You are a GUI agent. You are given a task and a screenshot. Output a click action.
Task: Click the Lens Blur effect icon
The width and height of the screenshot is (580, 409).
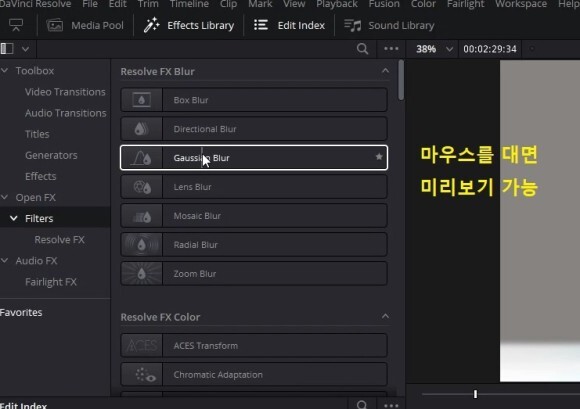point(142,187)
